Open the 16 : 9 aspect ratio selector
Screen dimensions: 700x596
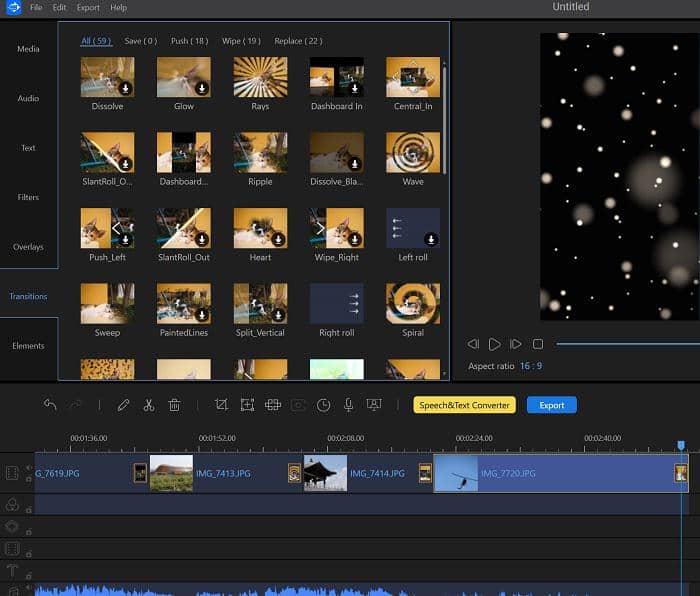point(529,366)
